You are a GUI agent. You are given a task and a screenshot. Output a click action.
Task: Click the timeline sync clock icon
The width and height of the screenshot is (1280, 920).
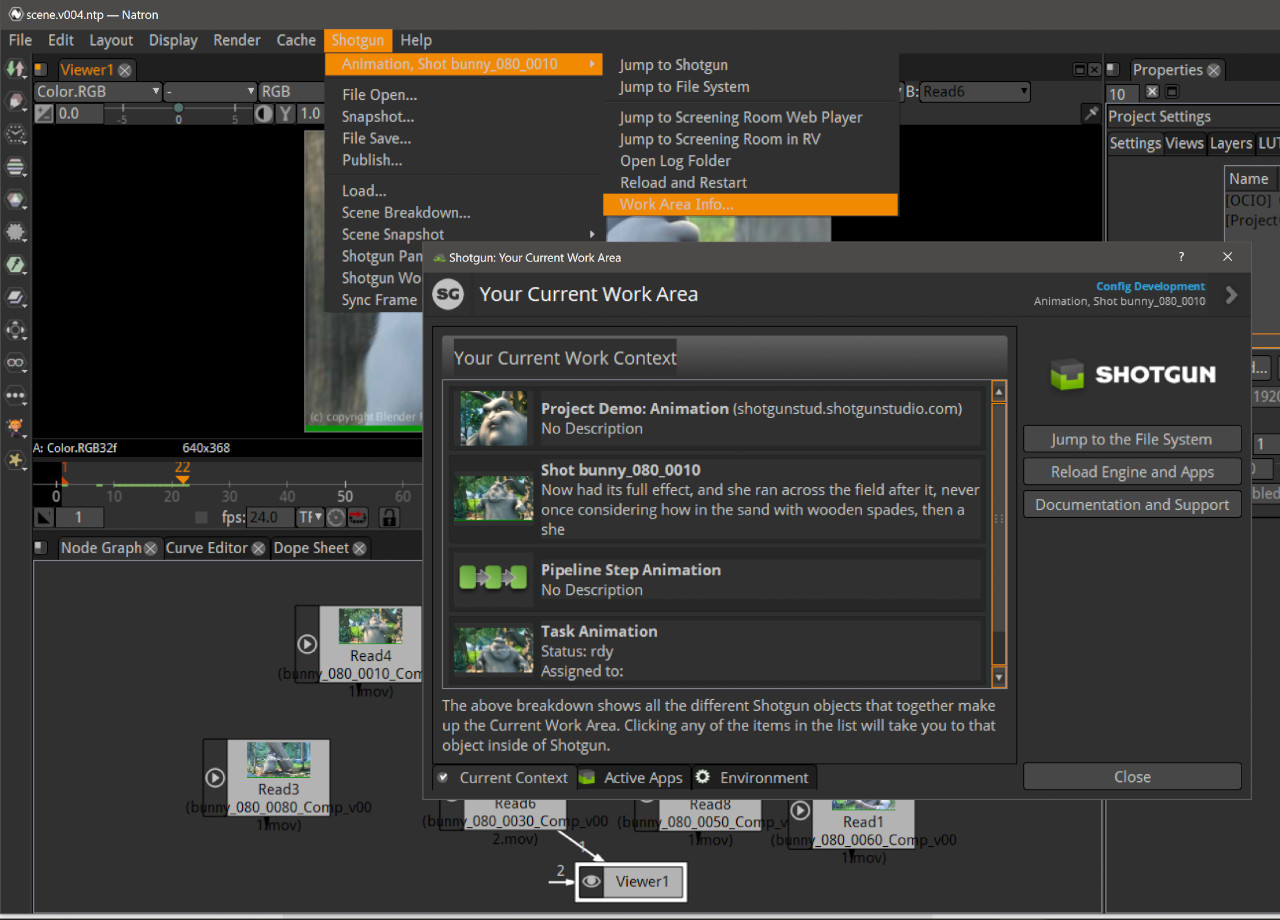point(336,517)
